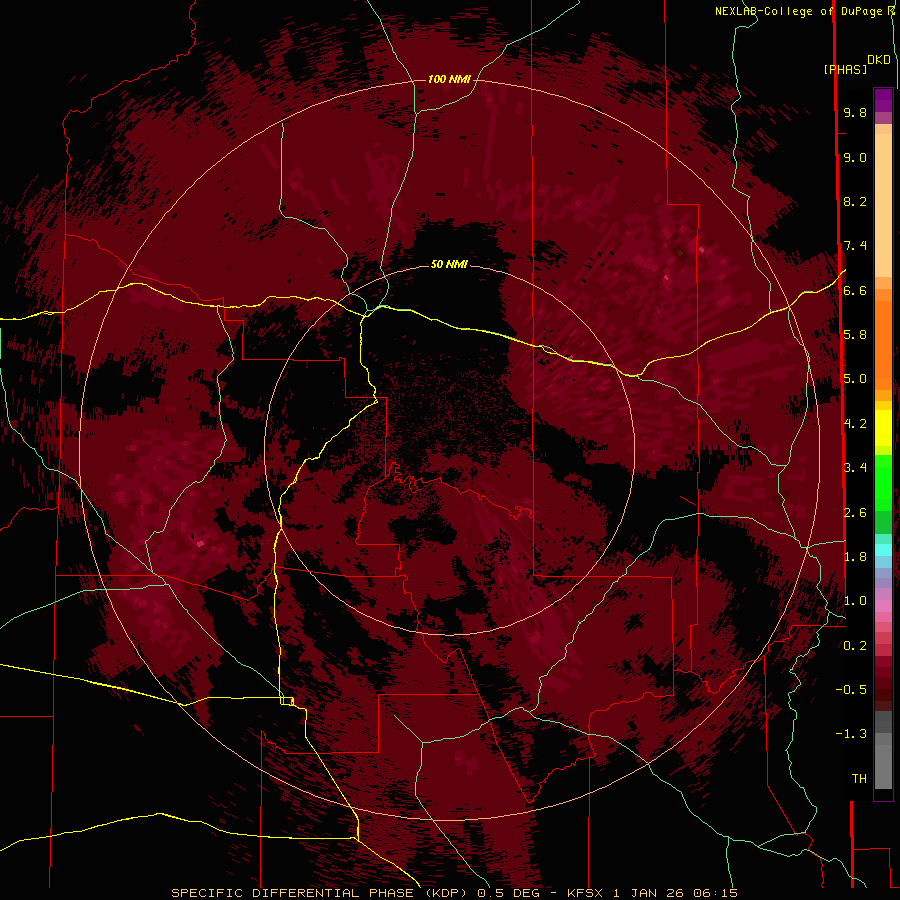900x900 pixels.
Task: Click the -1.3 value on the scale
Action: pos(851,734)
